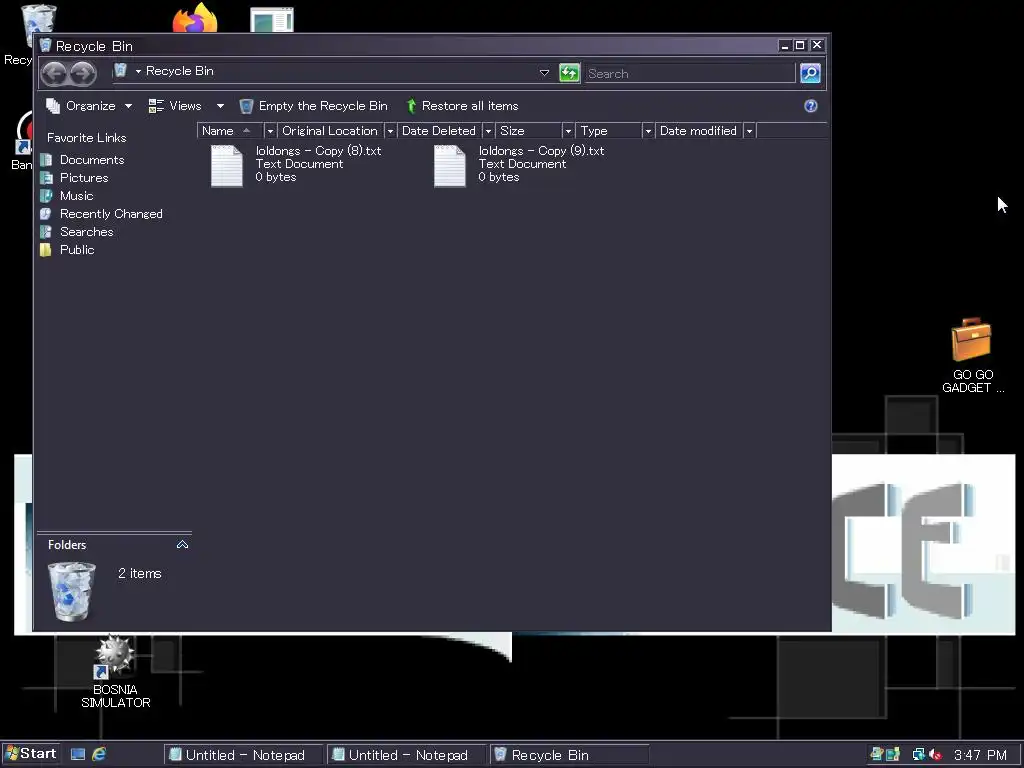Screen dimensions: 1024x768
Task: Sort by the Name column header
Action: [230, 131]
